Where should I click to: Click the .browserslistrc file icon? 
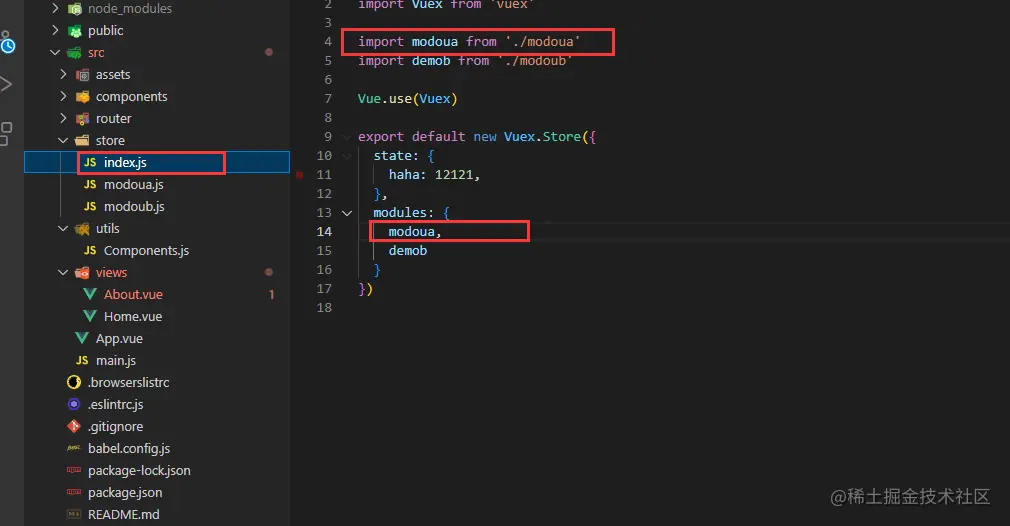(74, 382)
